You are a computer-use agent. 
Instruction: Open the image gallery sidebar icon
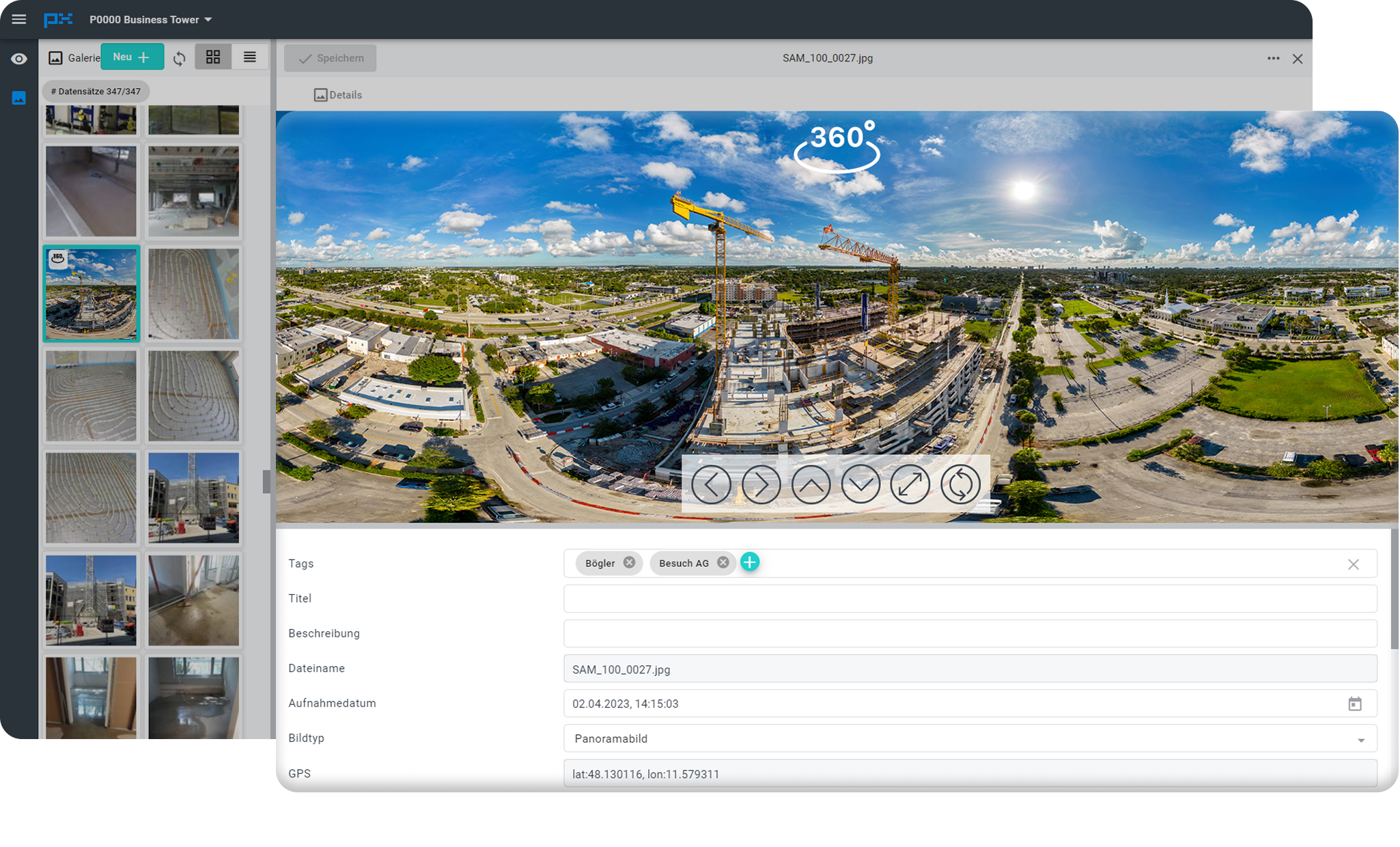coord(19,98)
